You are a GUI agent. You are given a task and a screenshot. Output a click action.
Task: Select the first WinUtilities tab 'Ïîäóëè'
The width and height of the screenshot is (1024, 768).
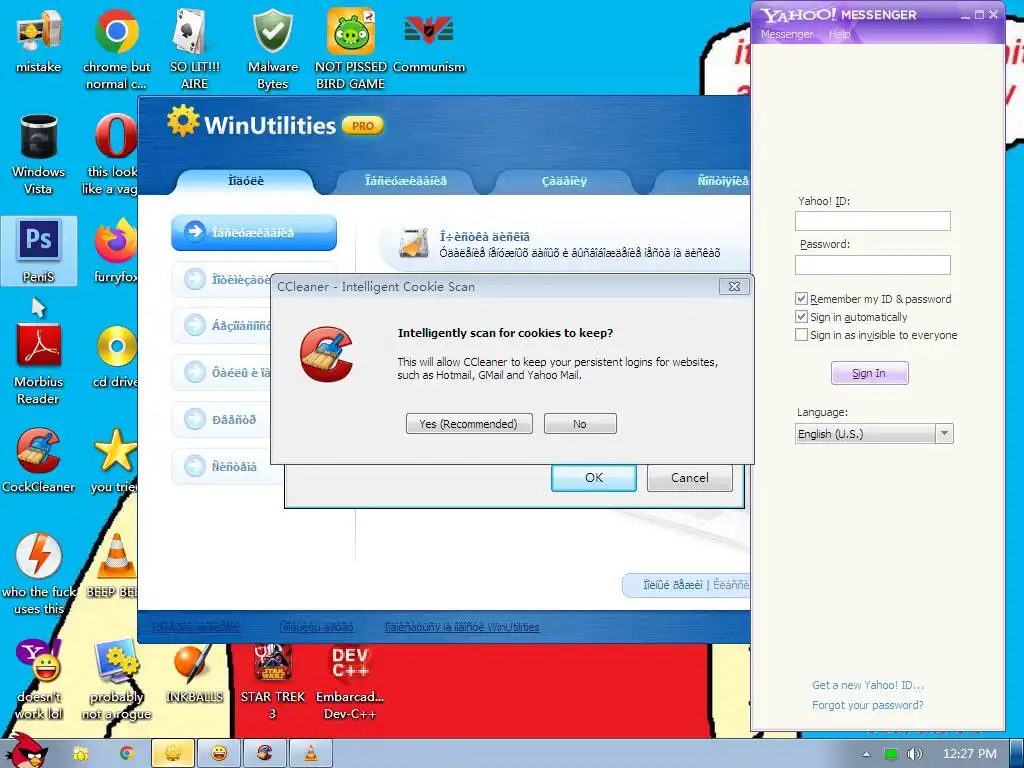[x=246, y=181]
